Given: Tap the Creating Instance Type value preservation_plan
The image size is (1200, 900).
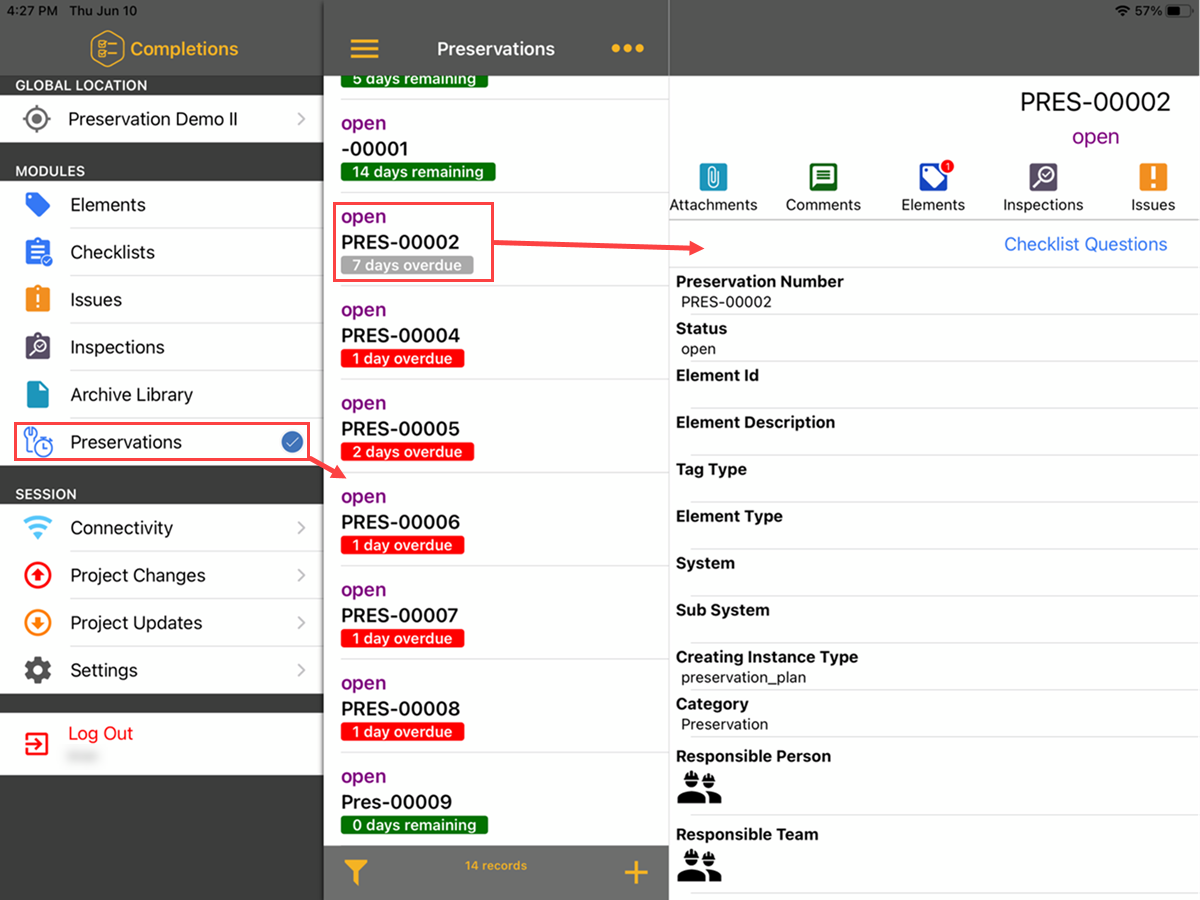Looking at the screenshot, I should pos(743,677).
